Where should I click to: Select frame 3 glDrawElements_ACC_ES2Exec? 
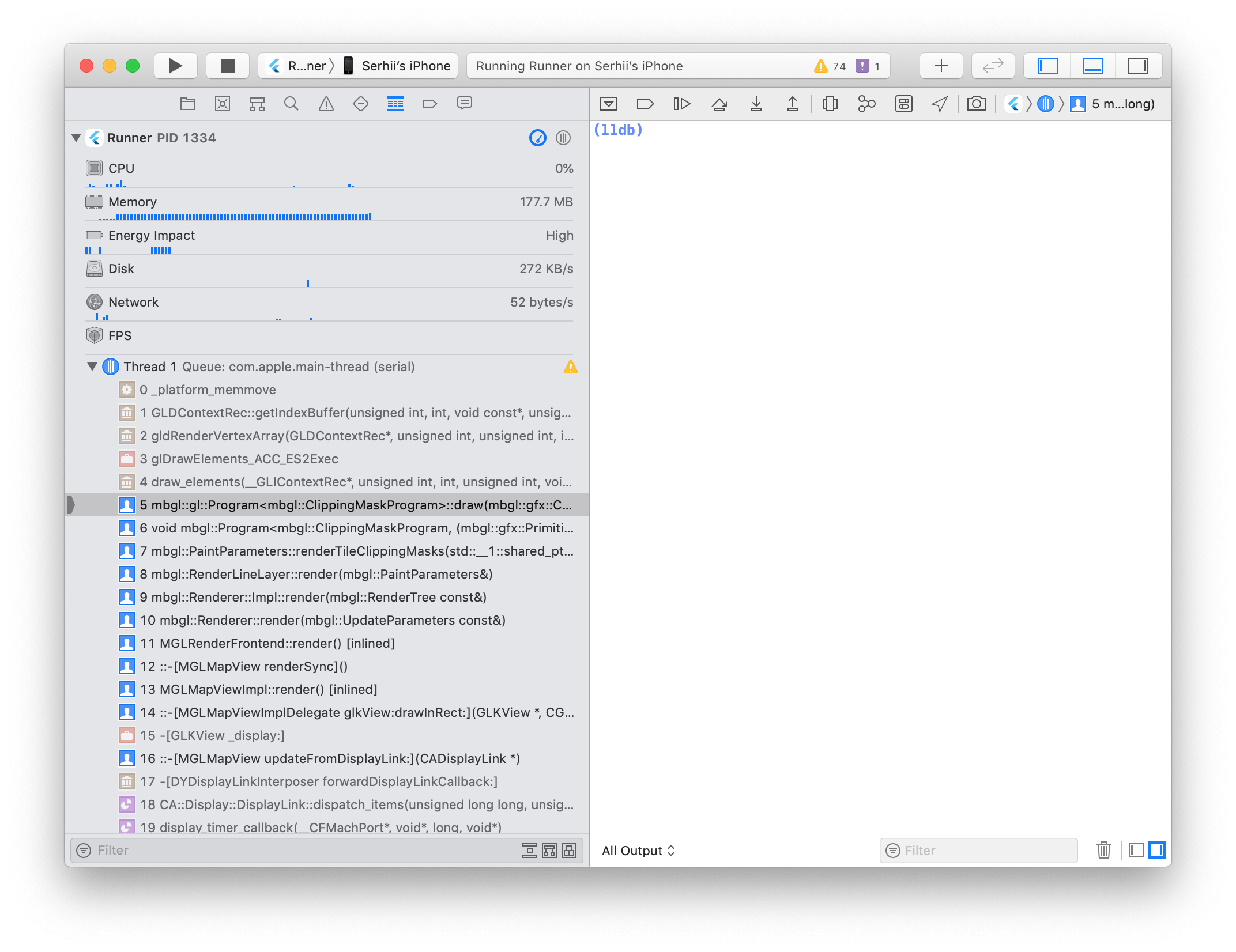tap(327, 459)
